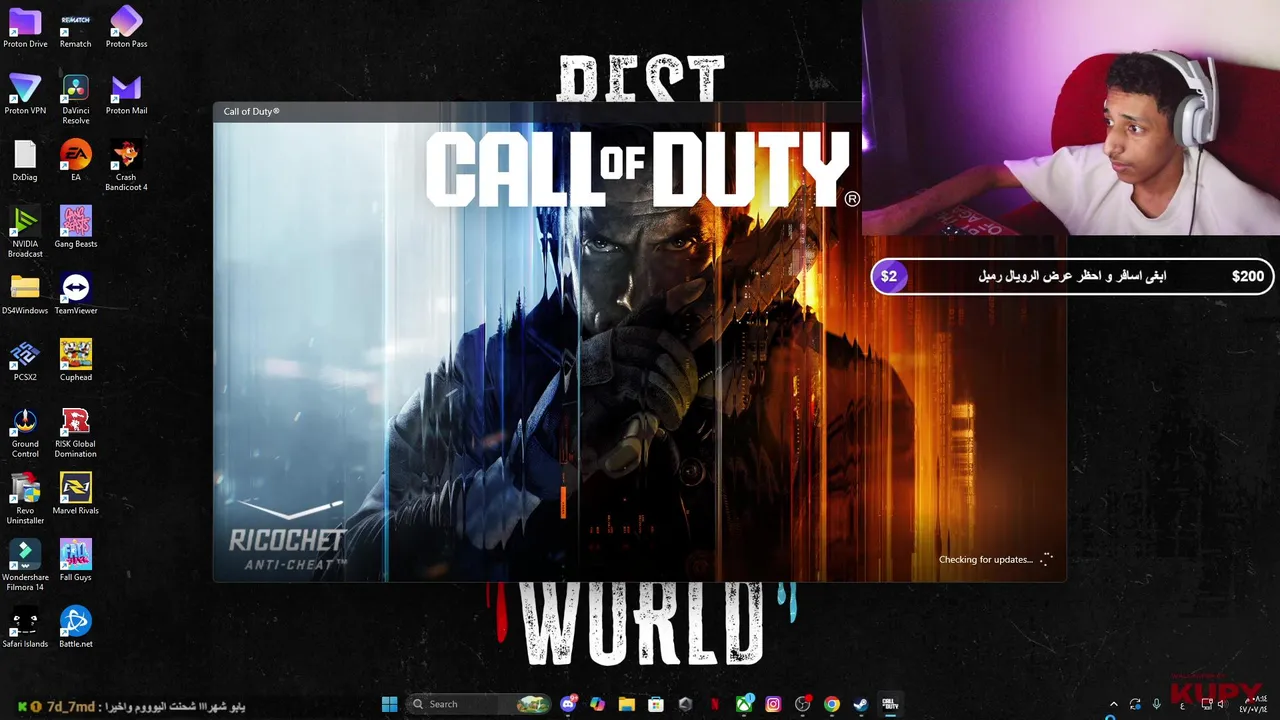This screenshot has height=720, width=1280.
Task: Open the EA app desktop icon
Action: (75, 160)
